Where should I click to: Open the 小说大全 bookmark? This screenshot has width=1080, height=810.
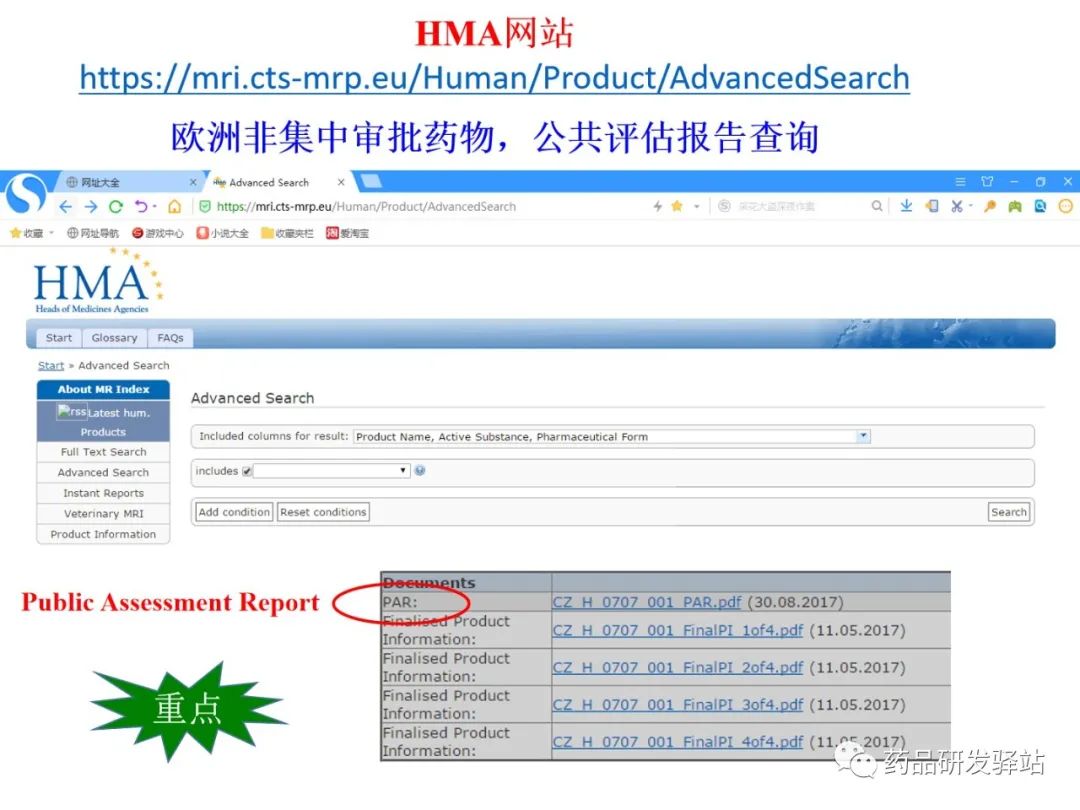pyautogui.click(x=222, y=233)
